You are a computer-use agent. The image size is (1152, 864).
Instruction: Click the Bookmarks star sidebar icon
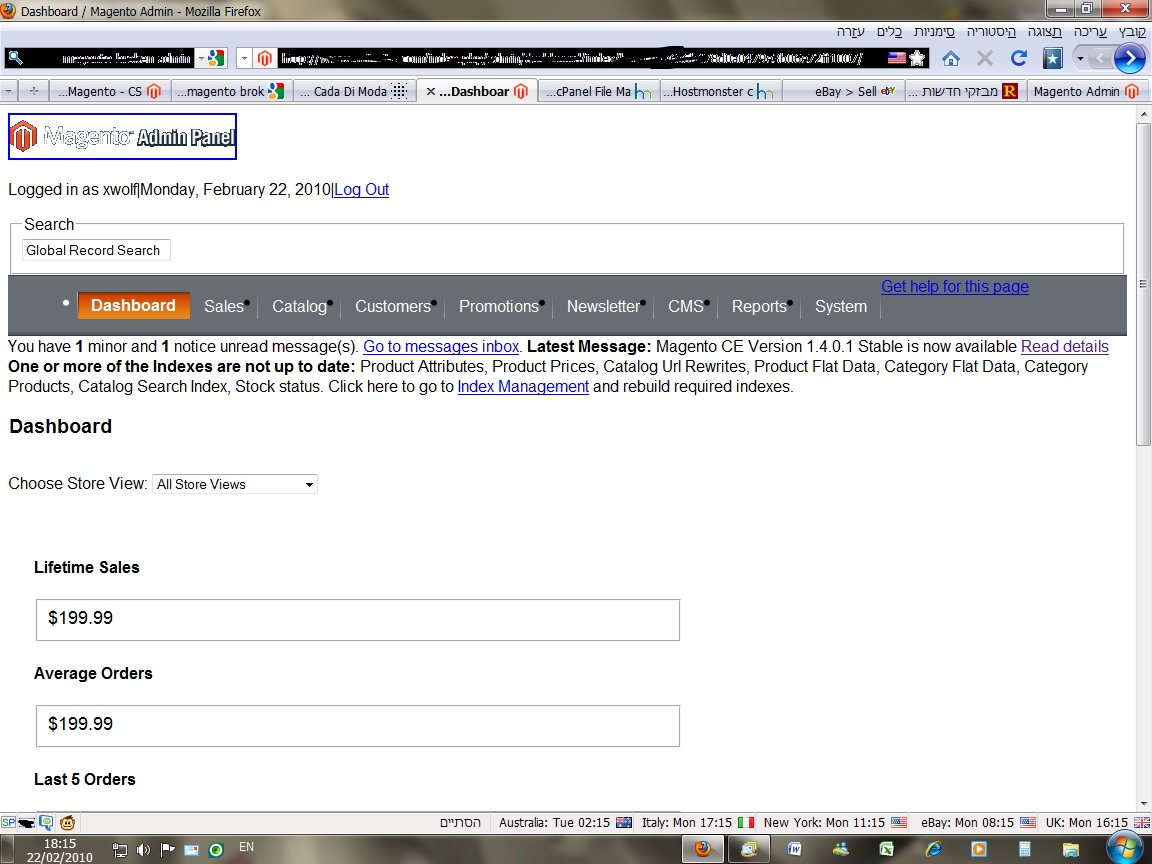(1052, 58)
